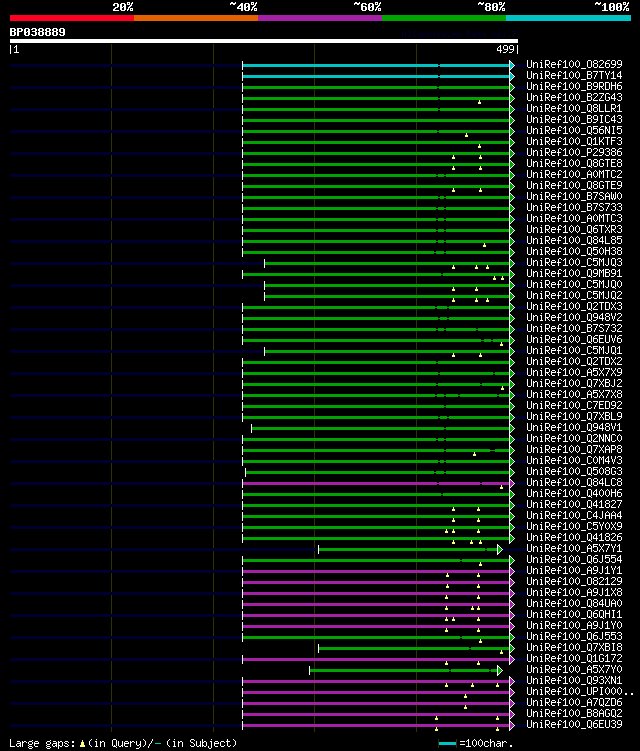Open the UniRef100_C5MJQ3 entry

574,262
